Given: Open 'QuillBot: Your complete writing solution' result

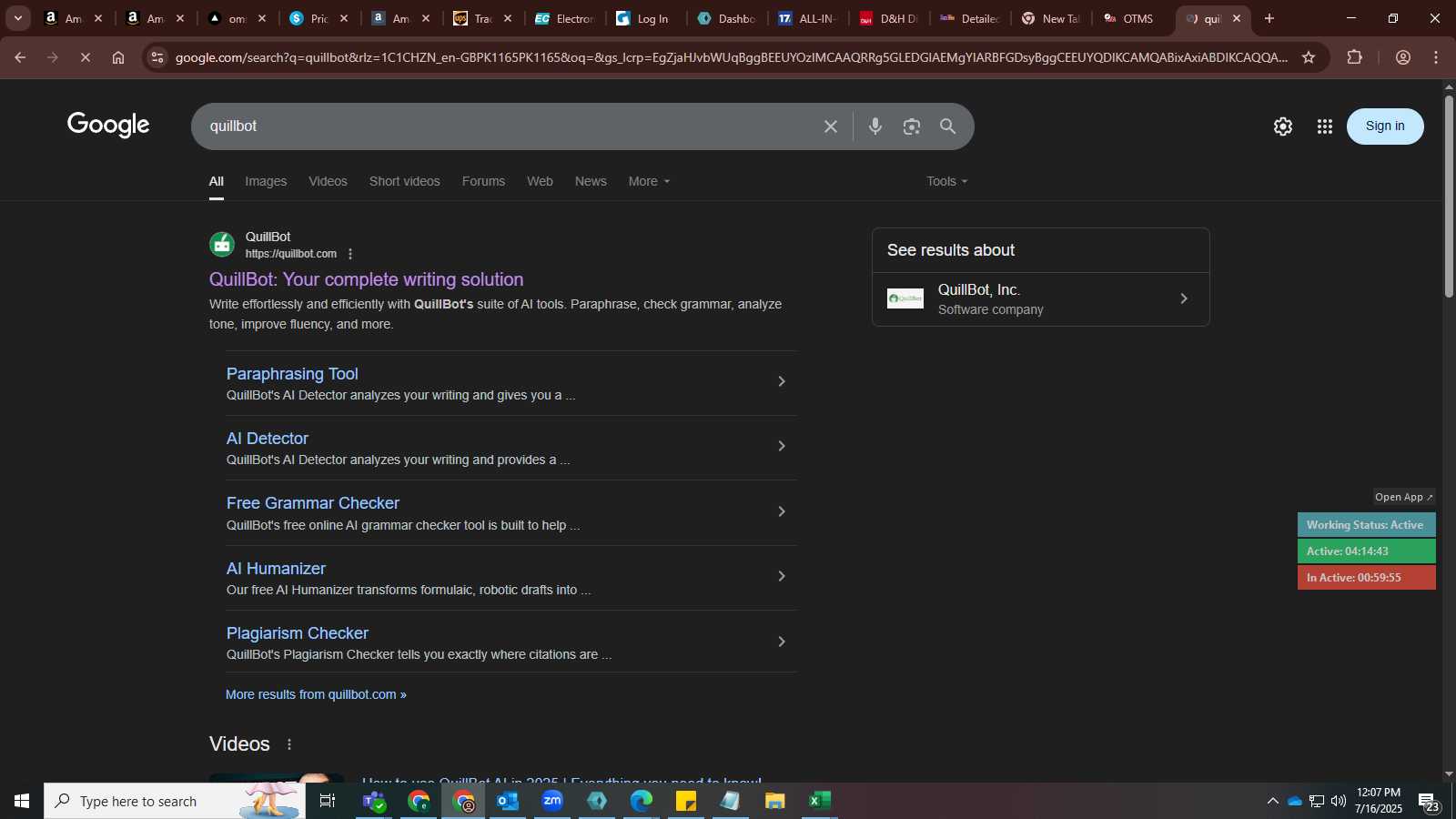Looking at the screenshot, I should tap(367, 279).
